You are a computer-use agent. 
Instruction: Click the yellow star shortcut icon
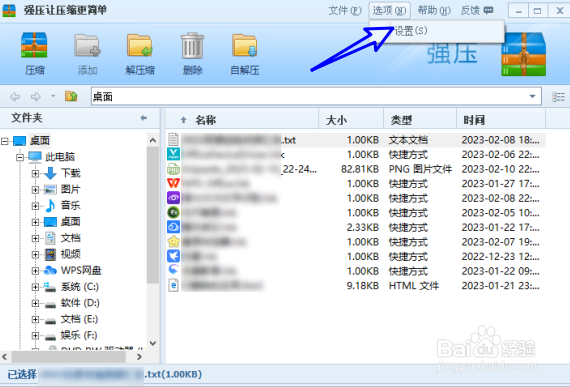pos(173,242)
